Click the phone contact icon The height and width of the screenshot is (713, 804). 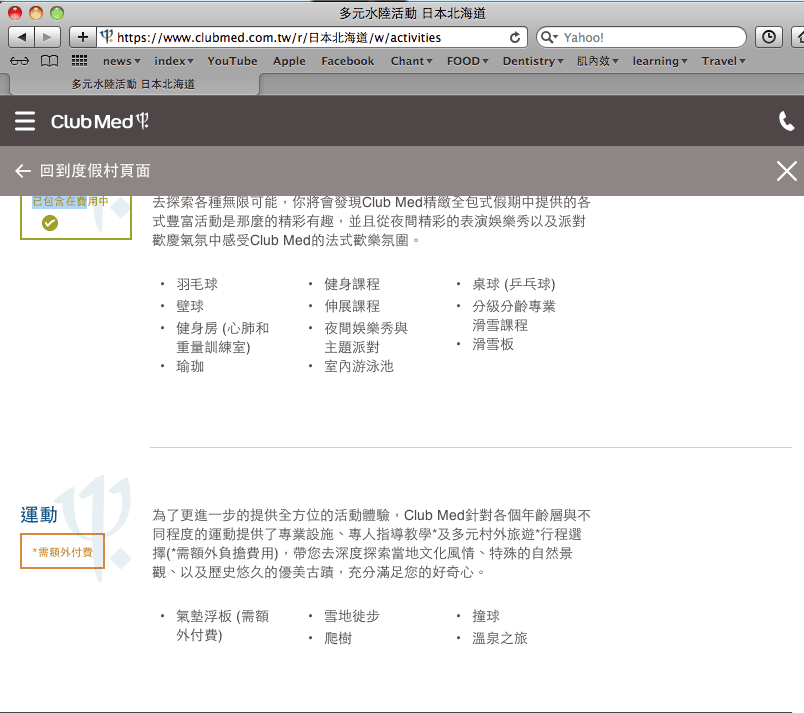pyautogui.click(x=787, y=121)
